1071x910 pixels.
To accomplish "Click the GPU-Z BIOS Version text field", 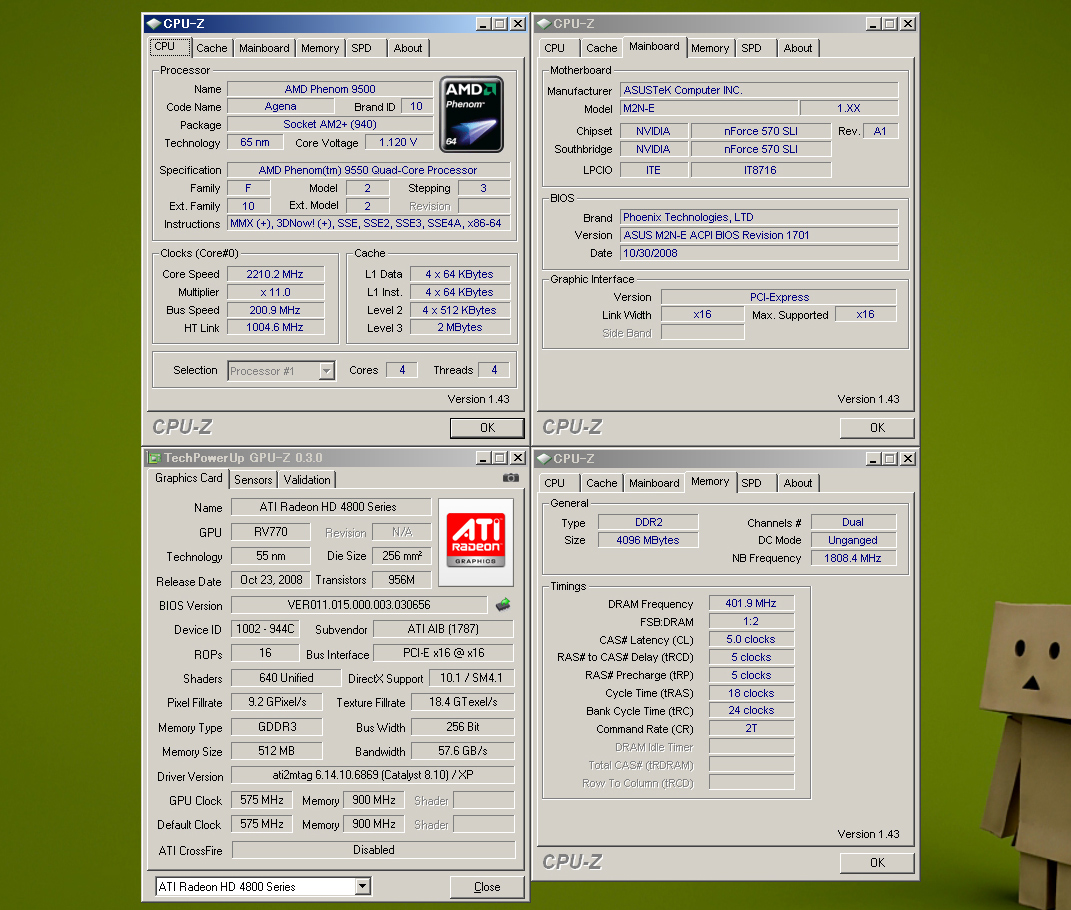I will pyautogui.click(x=359, y=605).
